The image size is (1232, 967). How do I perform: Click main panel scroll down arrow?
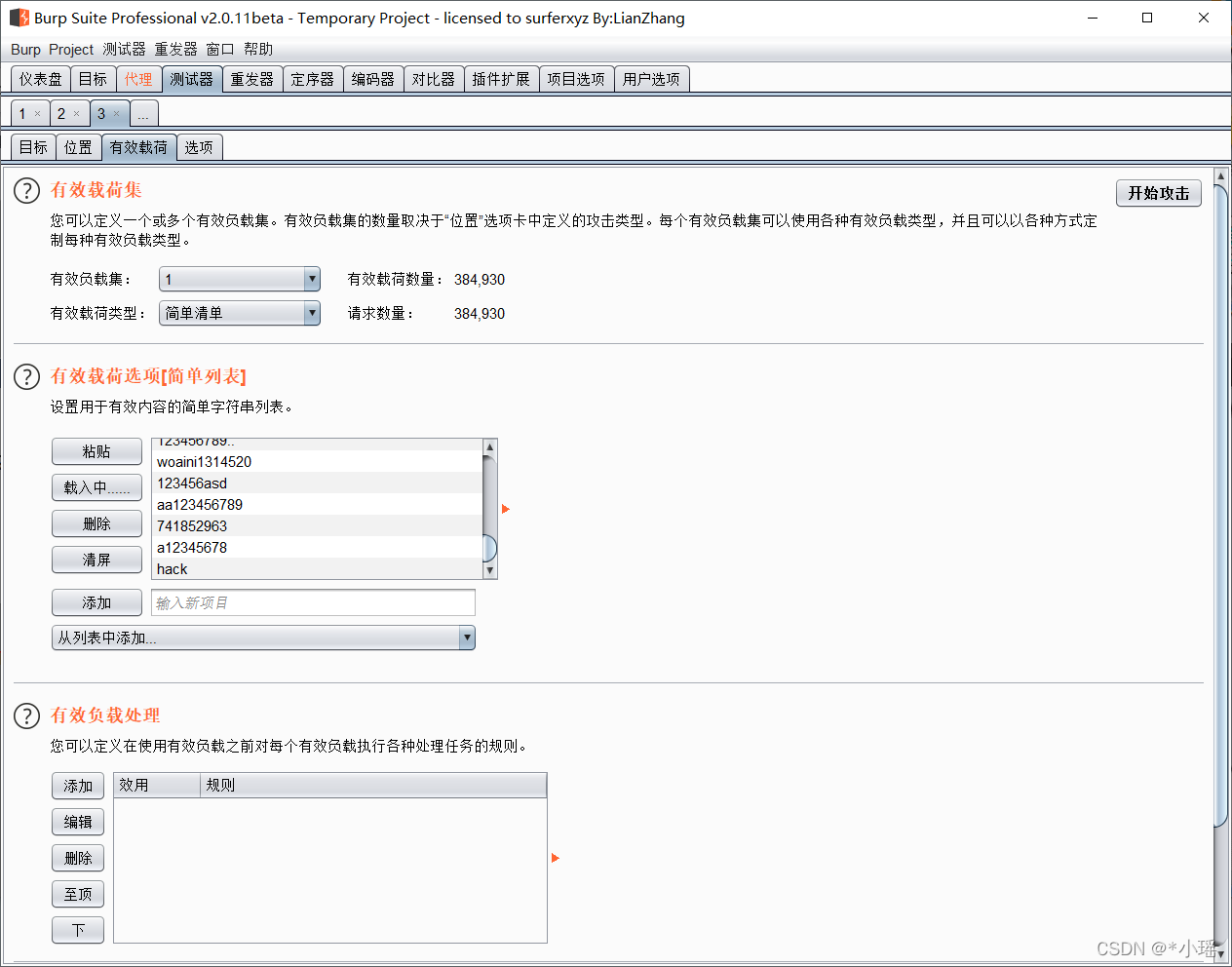(x=1220, y=954)
